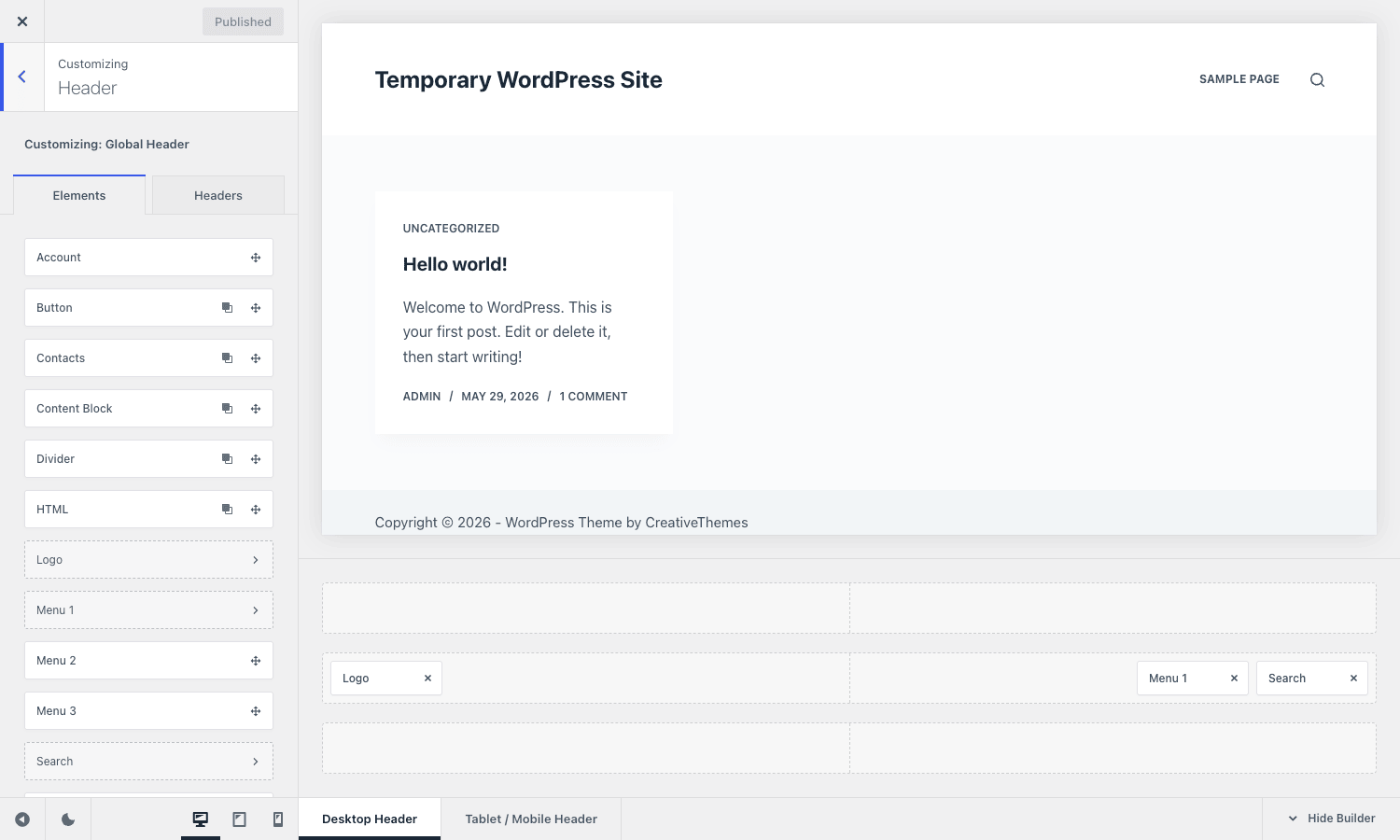This screenshot has width=1400, height=840.
Task: Select the Button element label
Action: [x=54, y=308]
